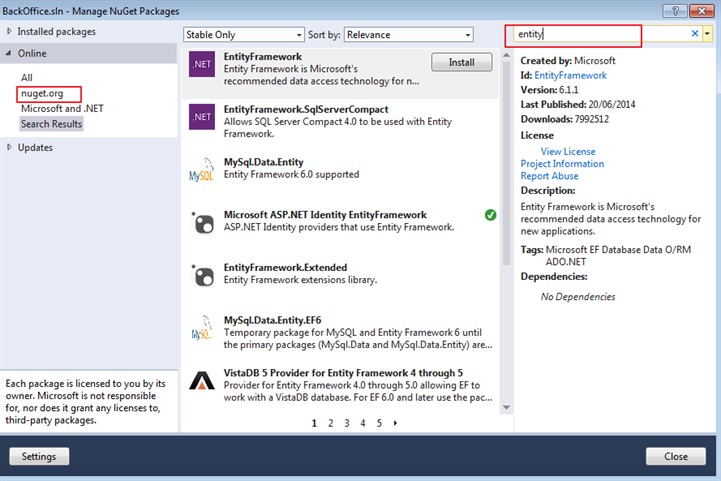Open the Stable Only filter dropdown
The height and width of the screenshot is (481, 721).
pos(244,34)
